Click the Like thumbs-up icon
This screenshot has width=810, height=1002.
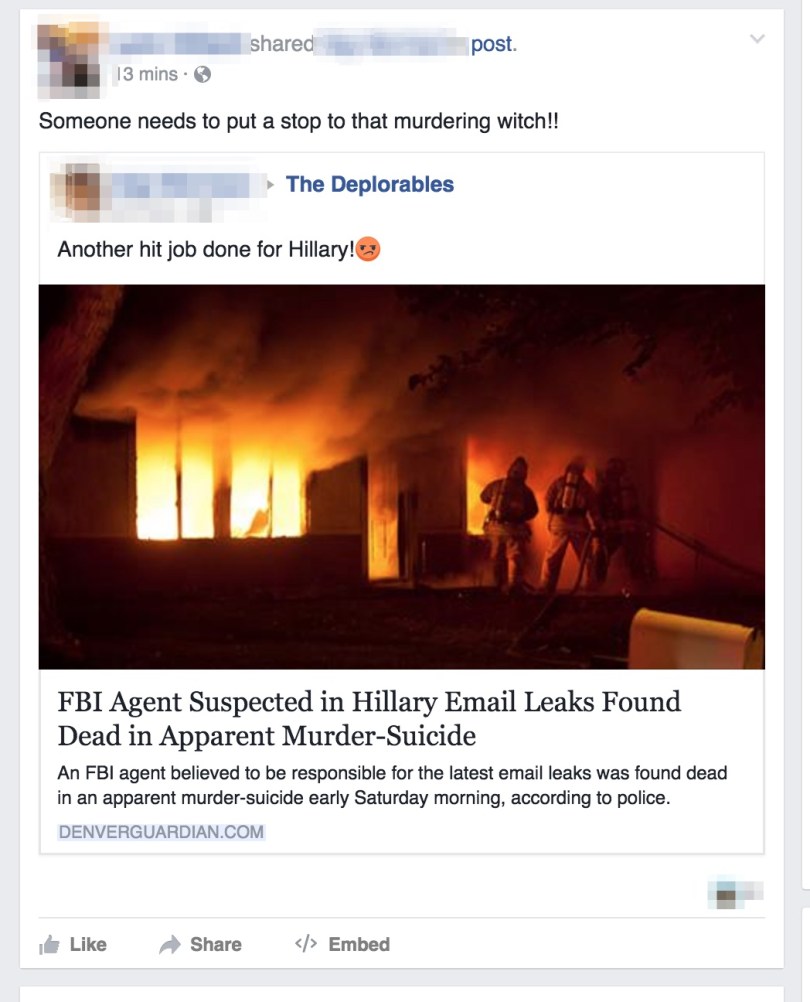coord(49,944)
